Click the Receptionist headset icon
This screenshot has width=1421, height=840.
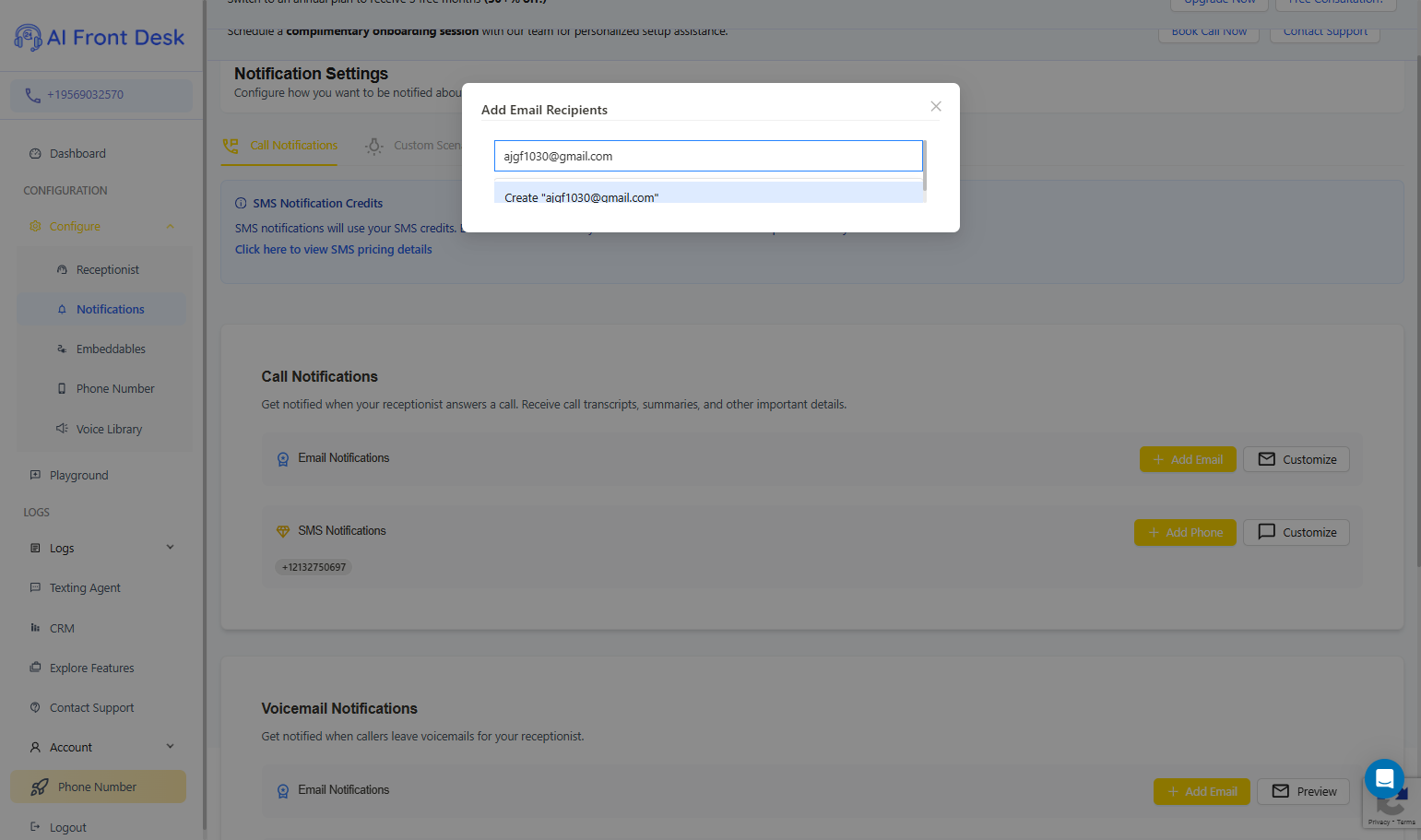coord(62,270)
